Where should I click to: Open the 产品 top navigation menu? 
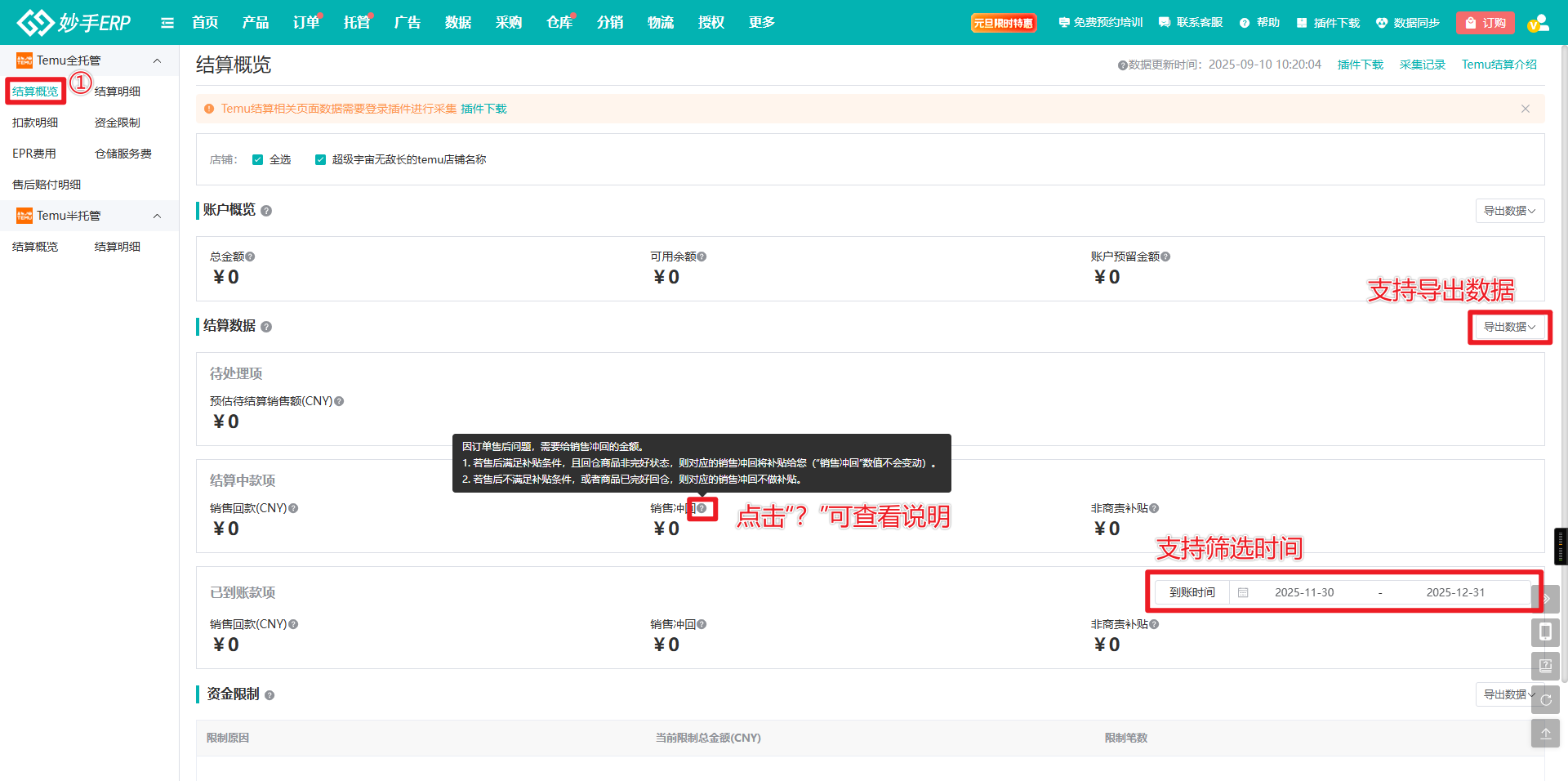point(256,23)
